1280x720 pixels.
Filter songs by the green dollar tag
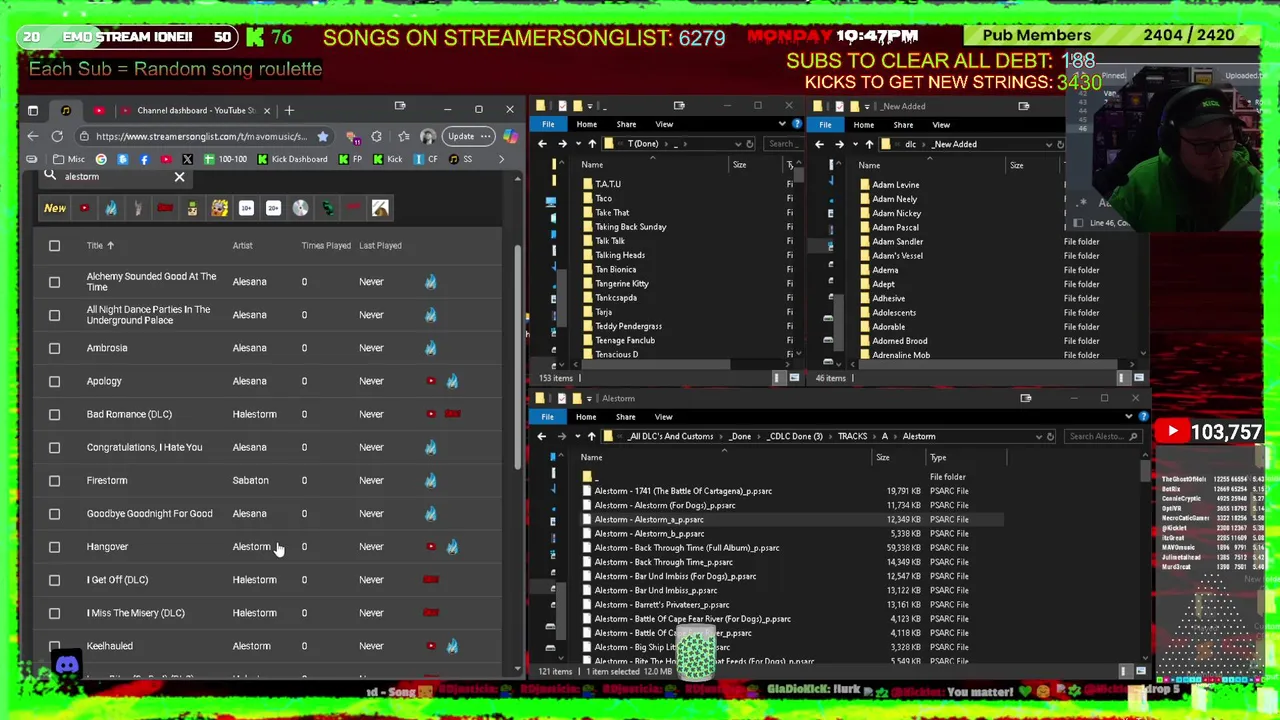[327, 208]
